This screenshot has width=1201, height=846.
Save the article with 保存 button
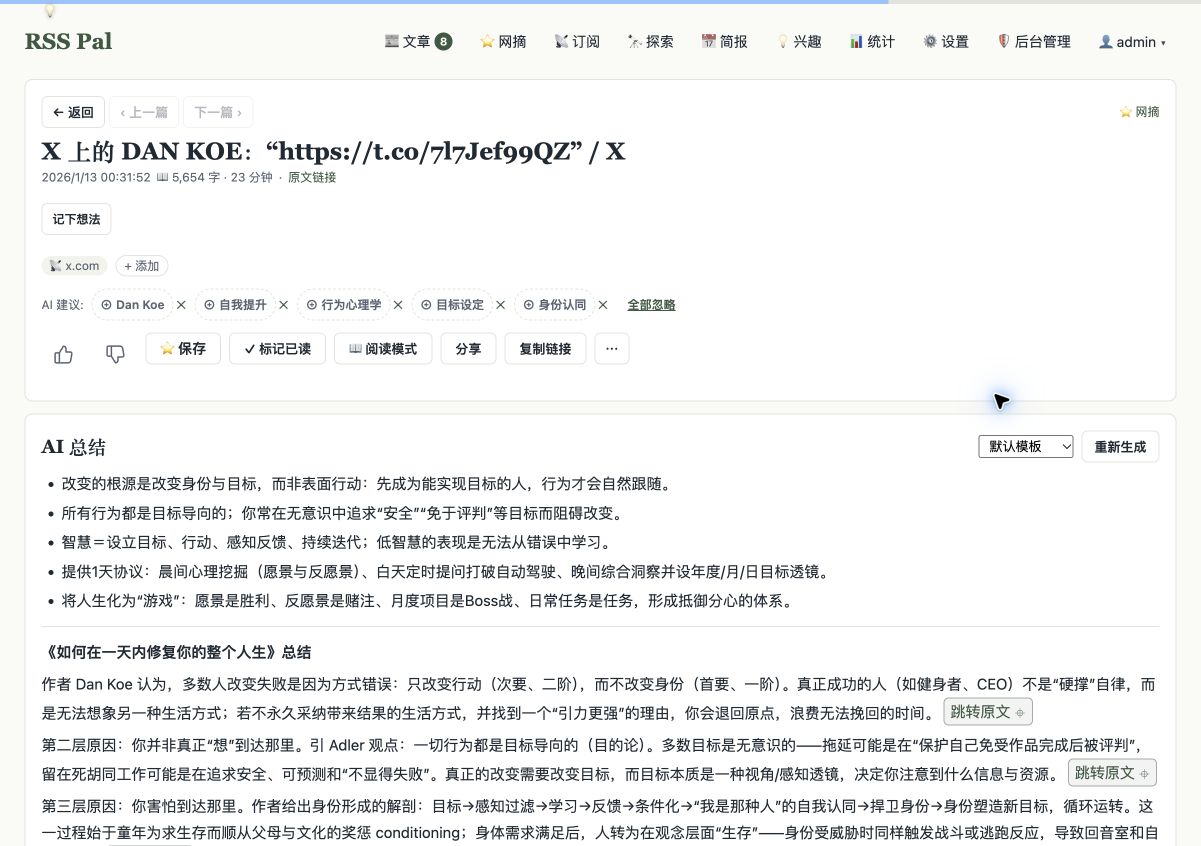(x=183, y=349)
